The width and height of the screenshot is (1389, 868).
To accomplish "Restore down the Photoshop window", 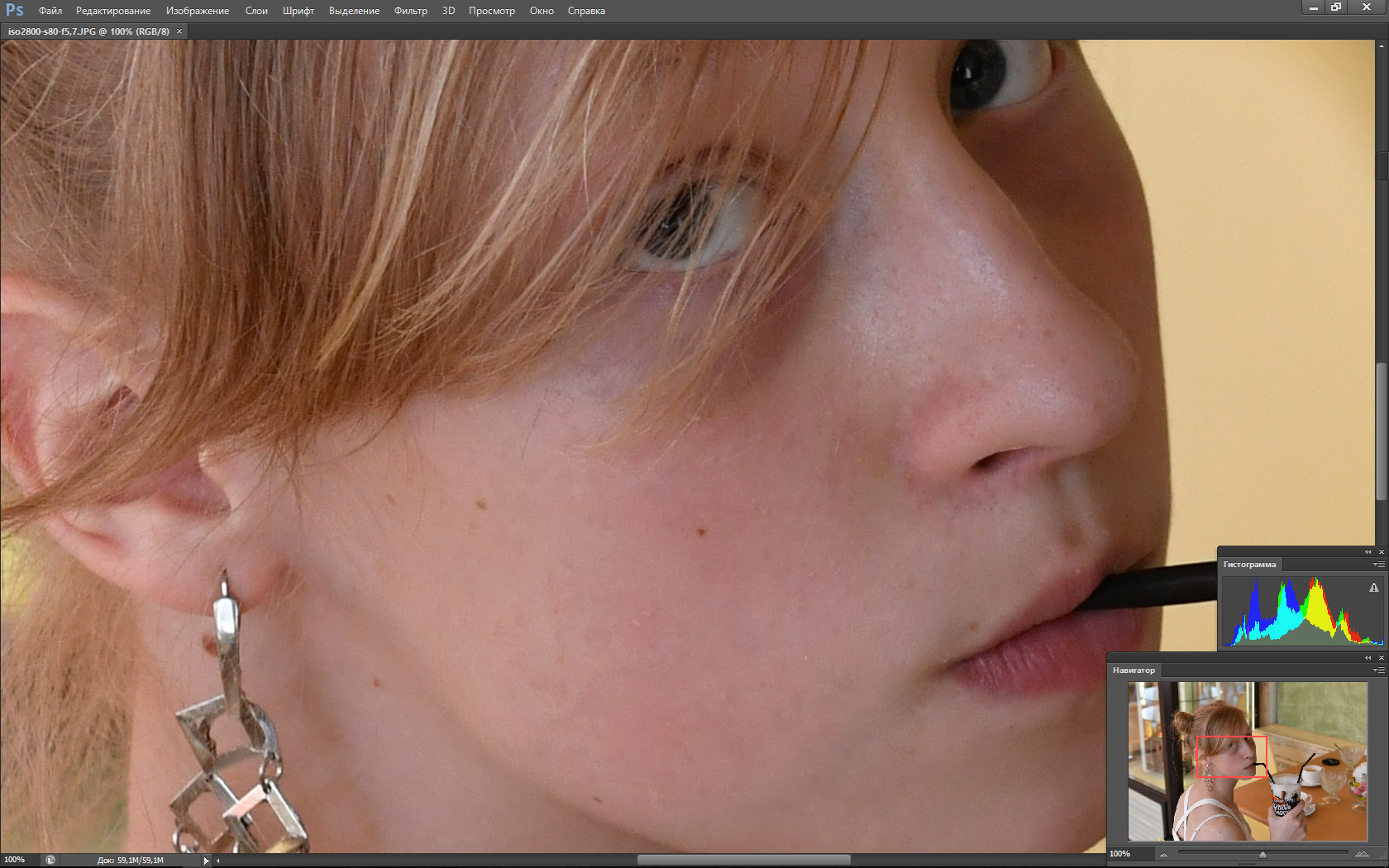I will (x=1336, y=7).
